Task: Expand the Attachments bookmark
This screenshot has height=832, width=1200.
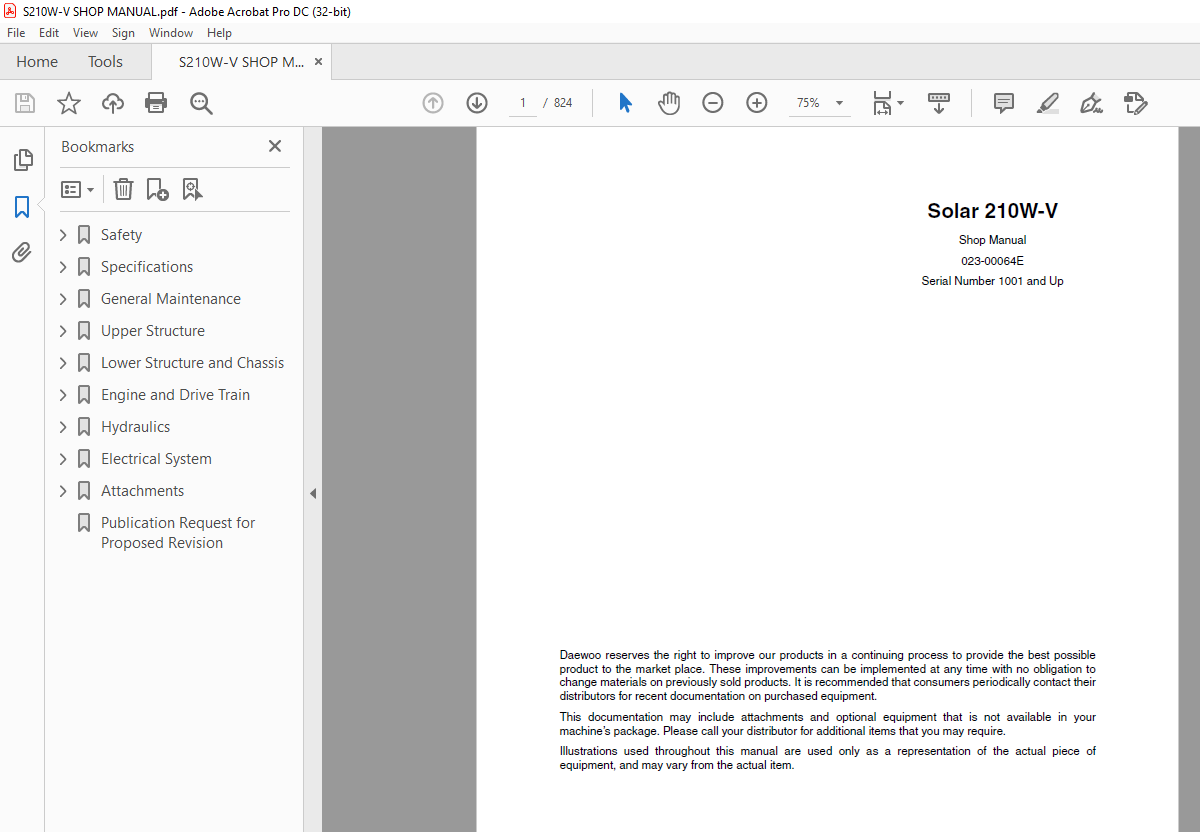Action: tap(63, 491)
